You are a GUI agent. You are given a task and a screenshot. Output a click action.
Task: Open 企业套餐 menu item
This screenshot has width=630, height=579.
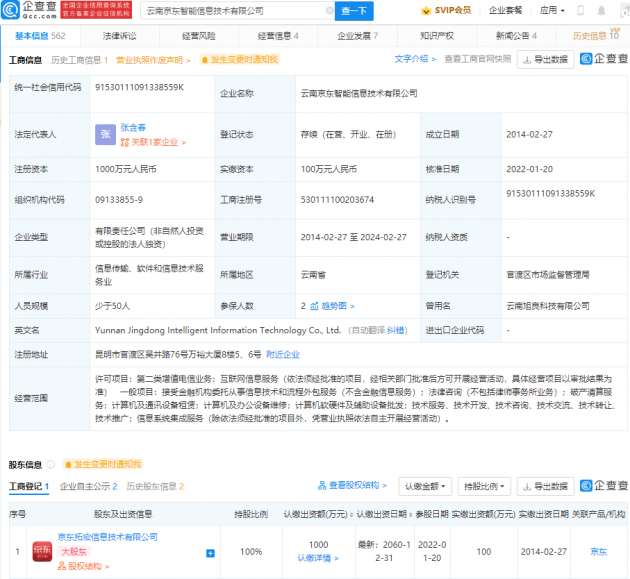[x=505, y=10]
